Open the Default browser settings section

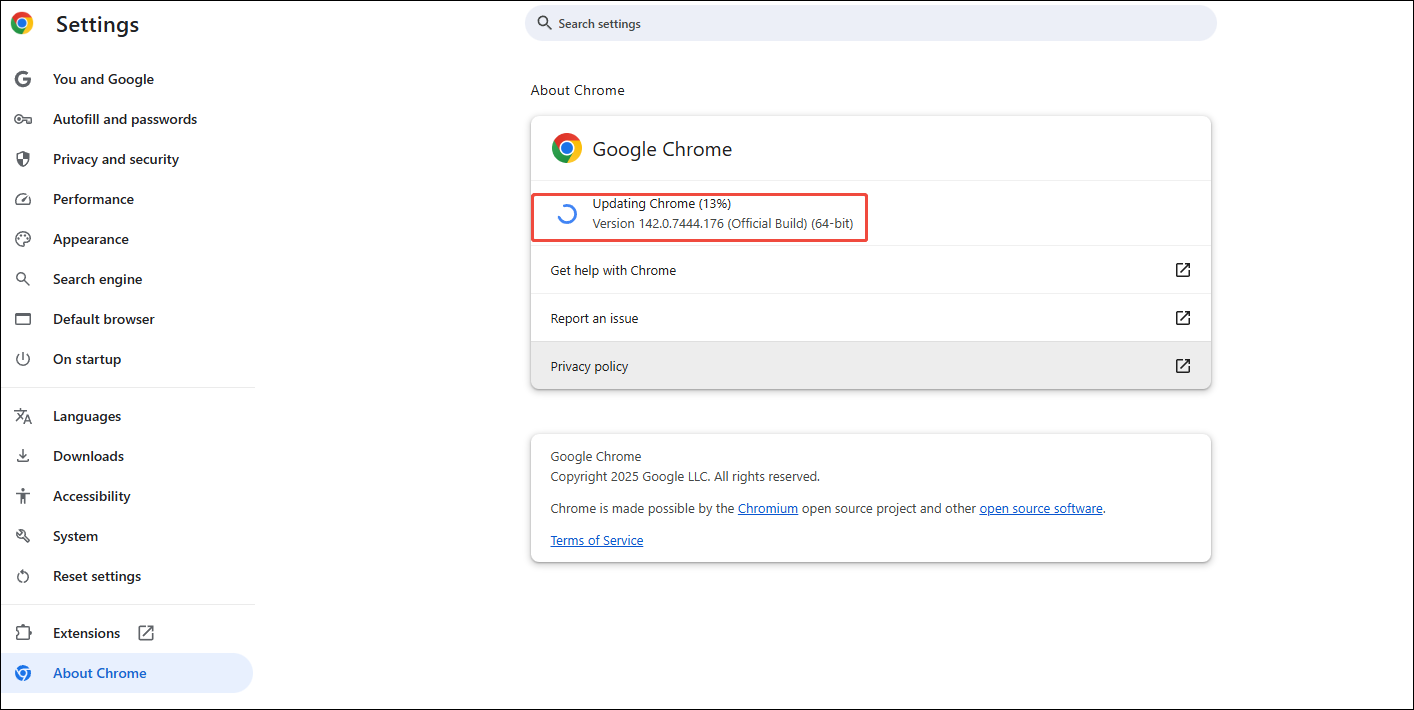pyautogui.click(x=103, y=319)
